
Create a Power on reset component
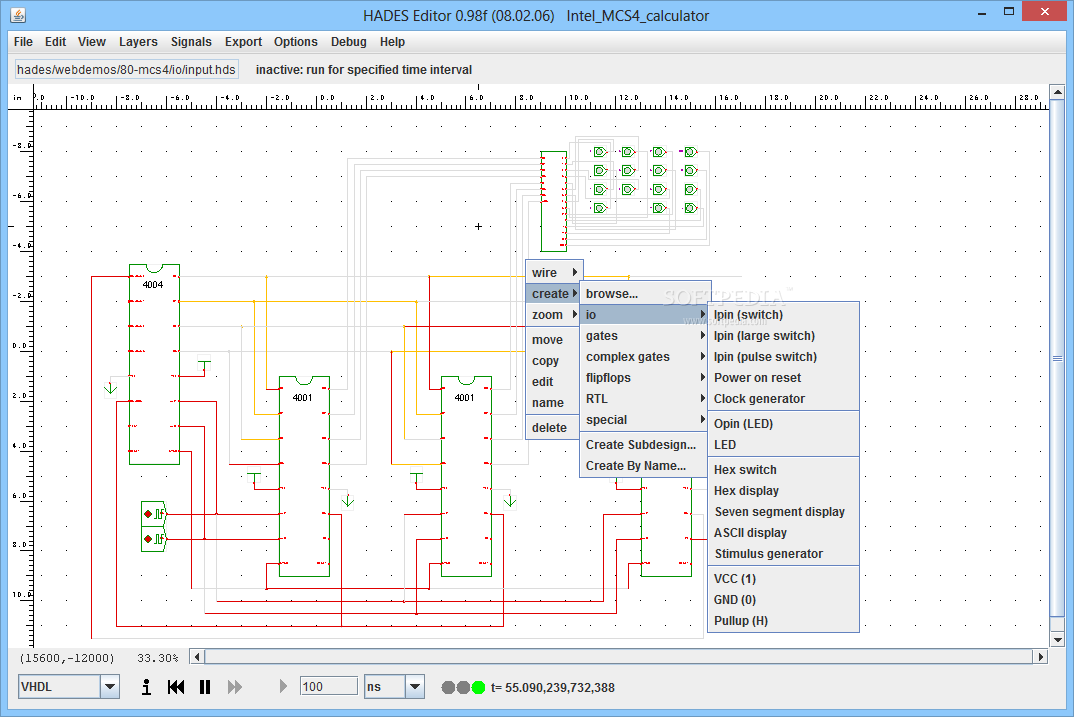[783, 378]
